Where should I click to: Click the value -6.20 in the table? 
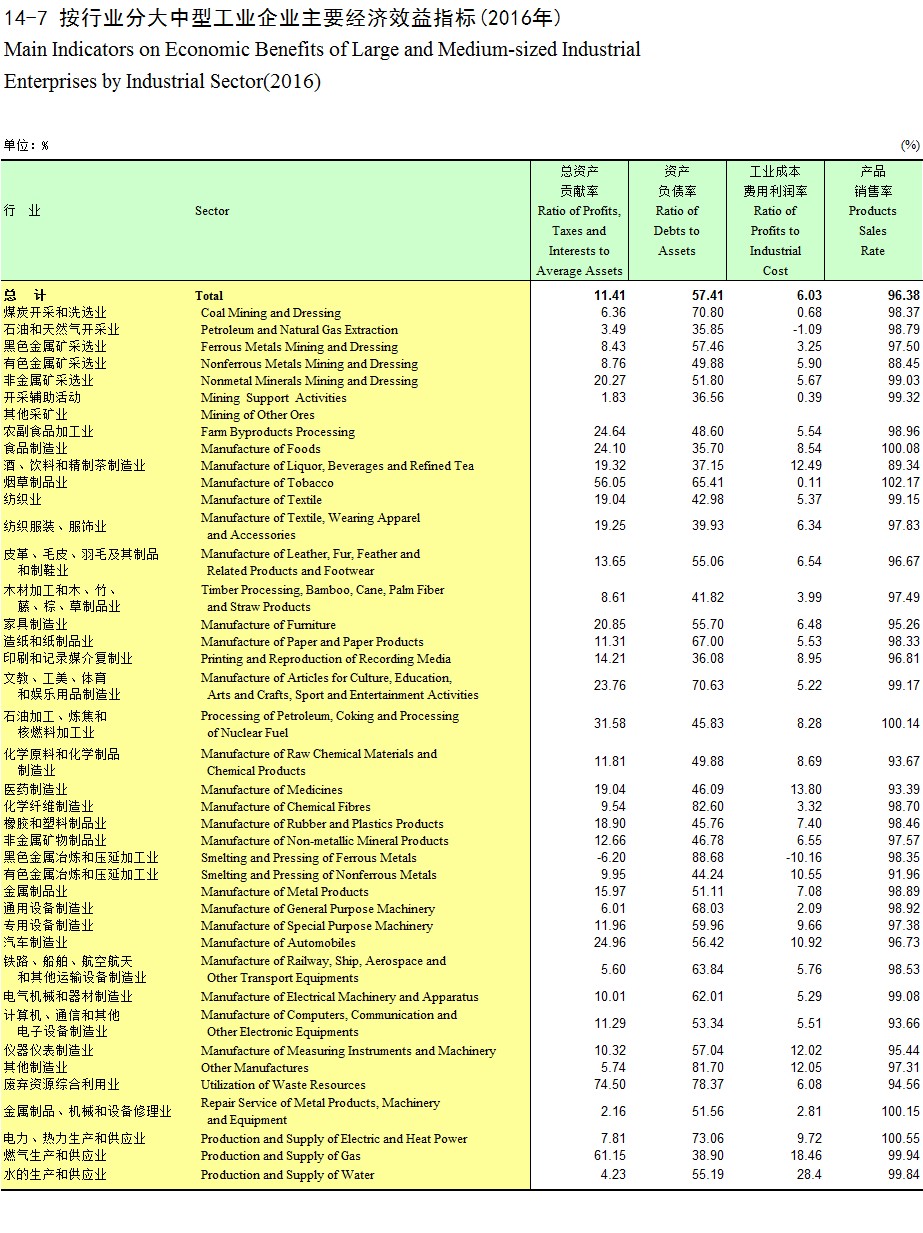pyautogui.click(x=609, y=858)
